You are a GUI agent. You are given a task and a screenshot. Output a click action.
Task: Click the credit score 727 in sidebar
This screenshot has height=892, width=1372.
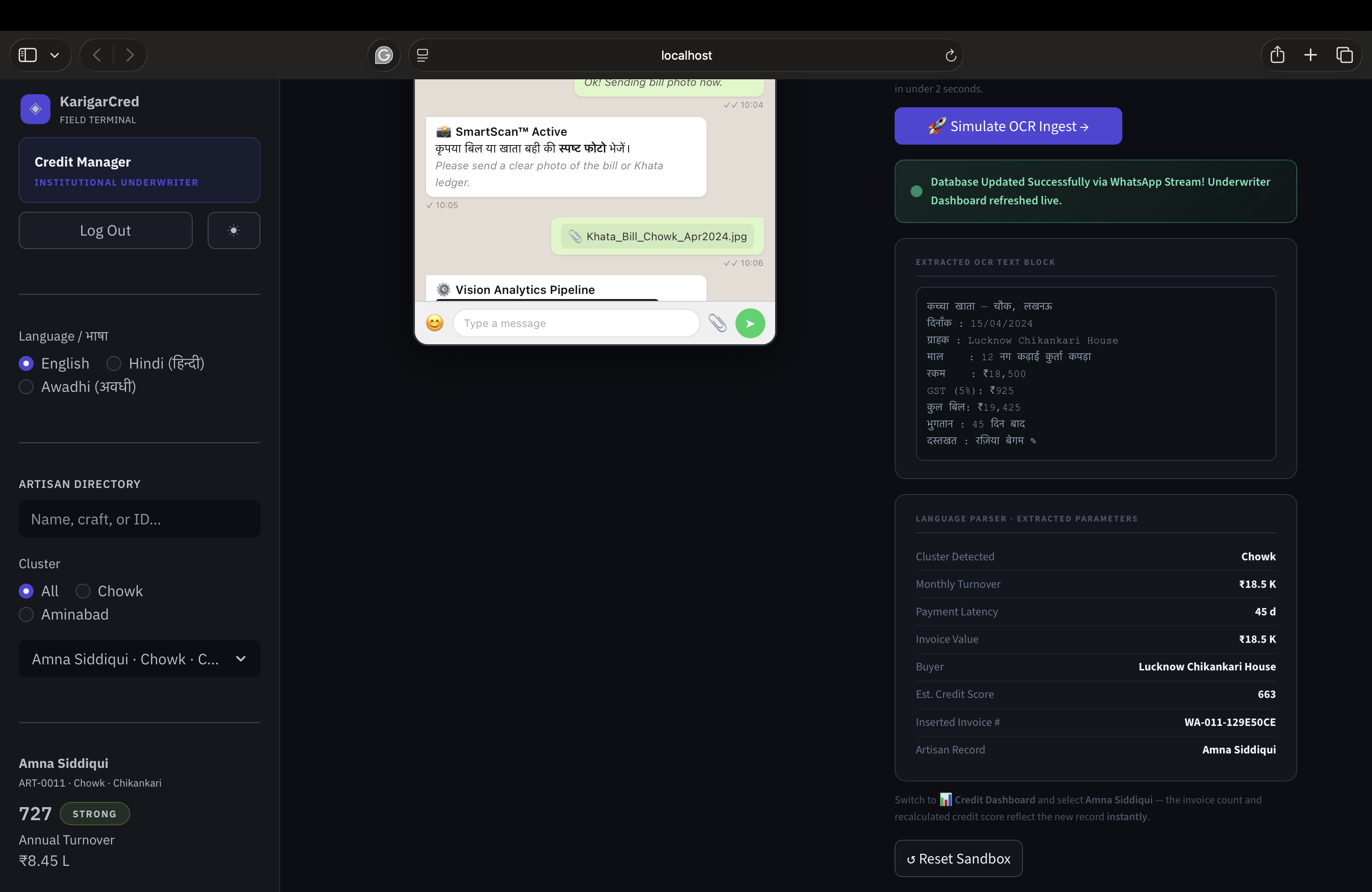click(35, 814)
